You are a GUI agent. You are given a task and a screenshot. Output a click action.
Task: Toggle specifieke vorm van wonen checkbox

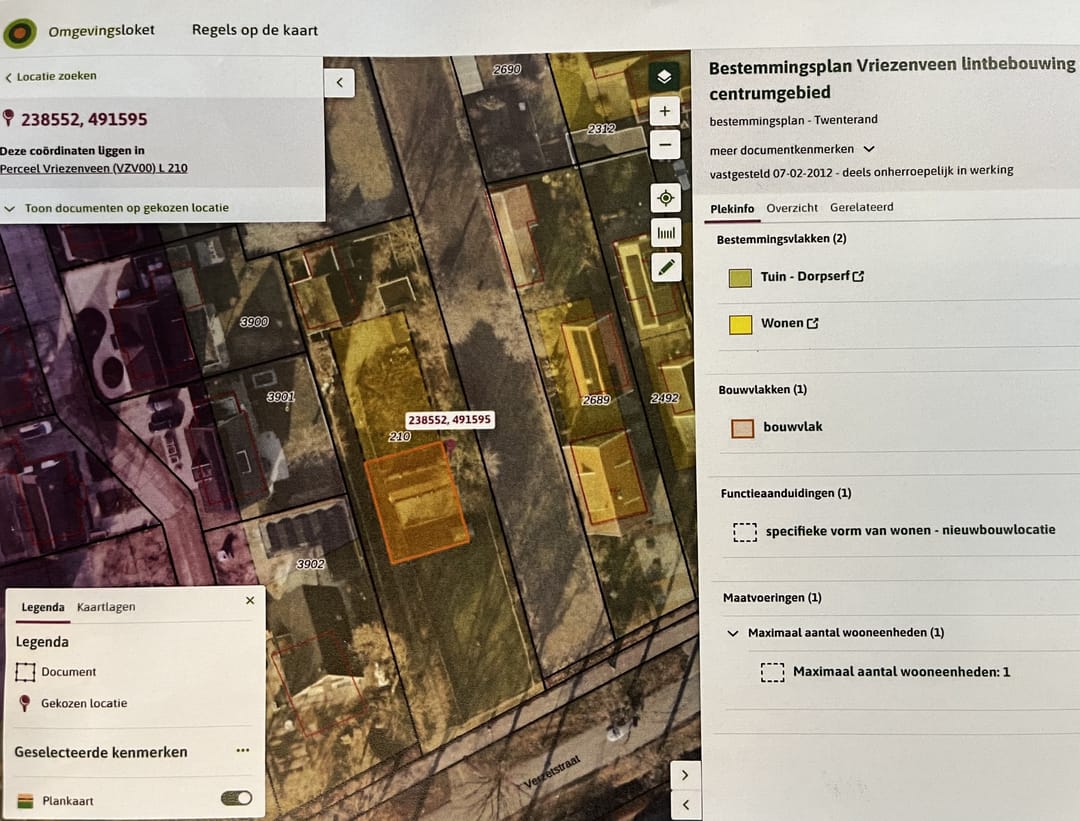745,532
